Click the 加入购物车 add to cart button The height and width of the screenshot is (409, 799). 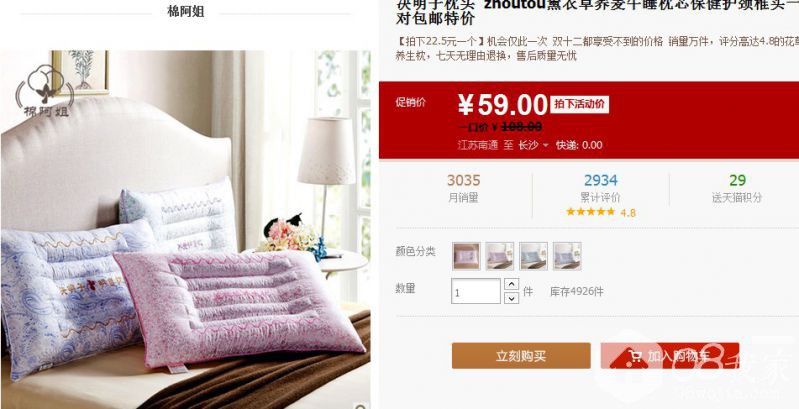coord(670,356)
